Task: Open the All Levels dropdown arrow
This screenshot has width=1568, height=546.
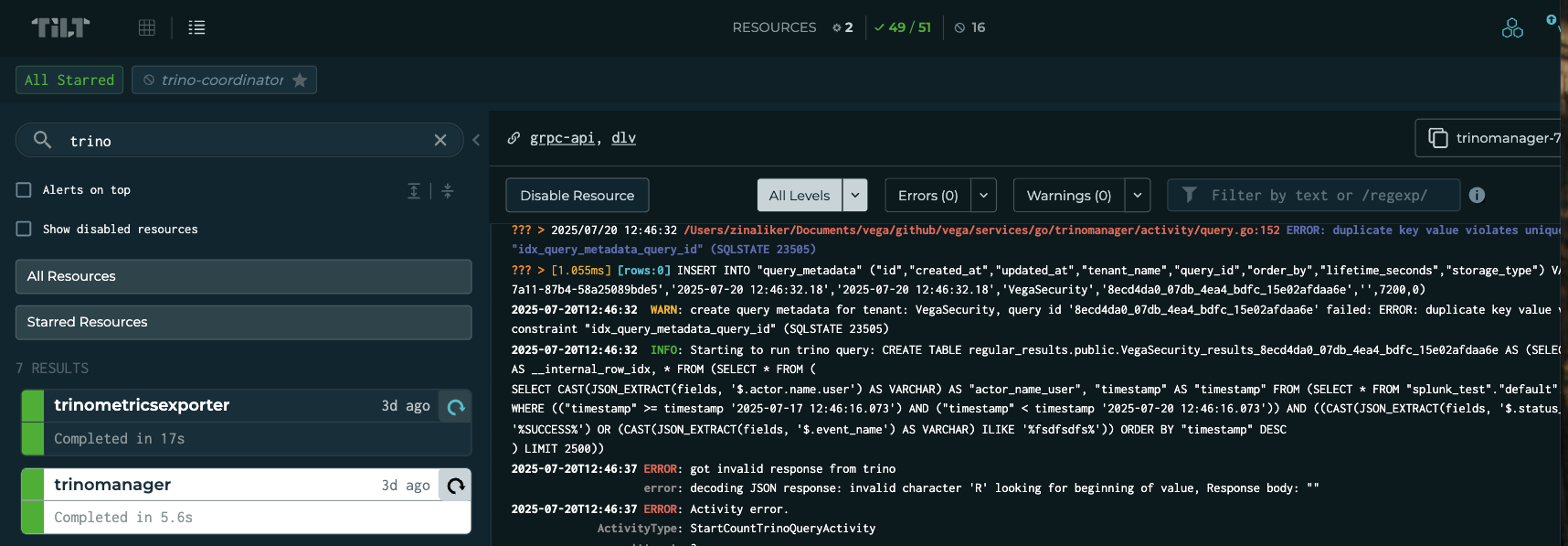Action: [x=855, y=195]
